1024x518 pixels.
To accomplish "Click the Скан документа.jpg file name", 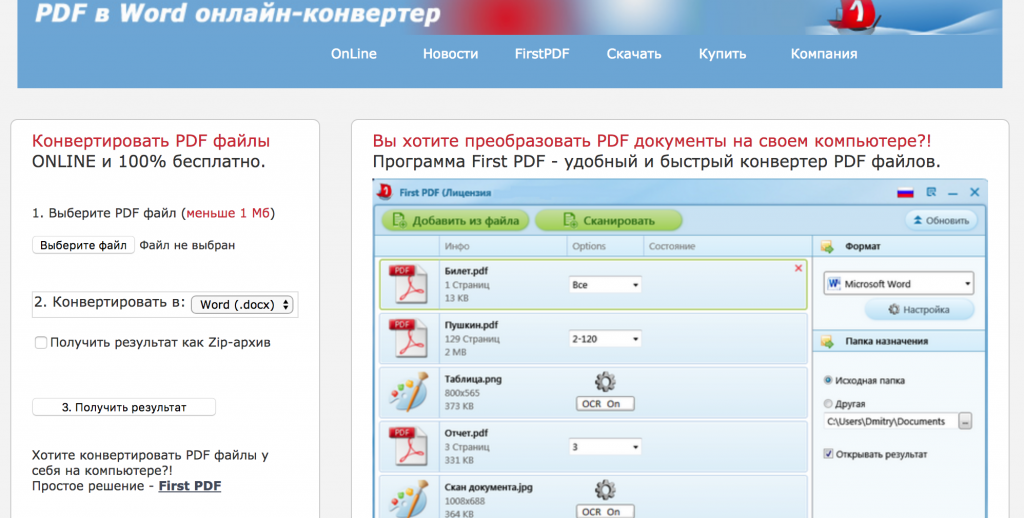I will coord(488,487).
